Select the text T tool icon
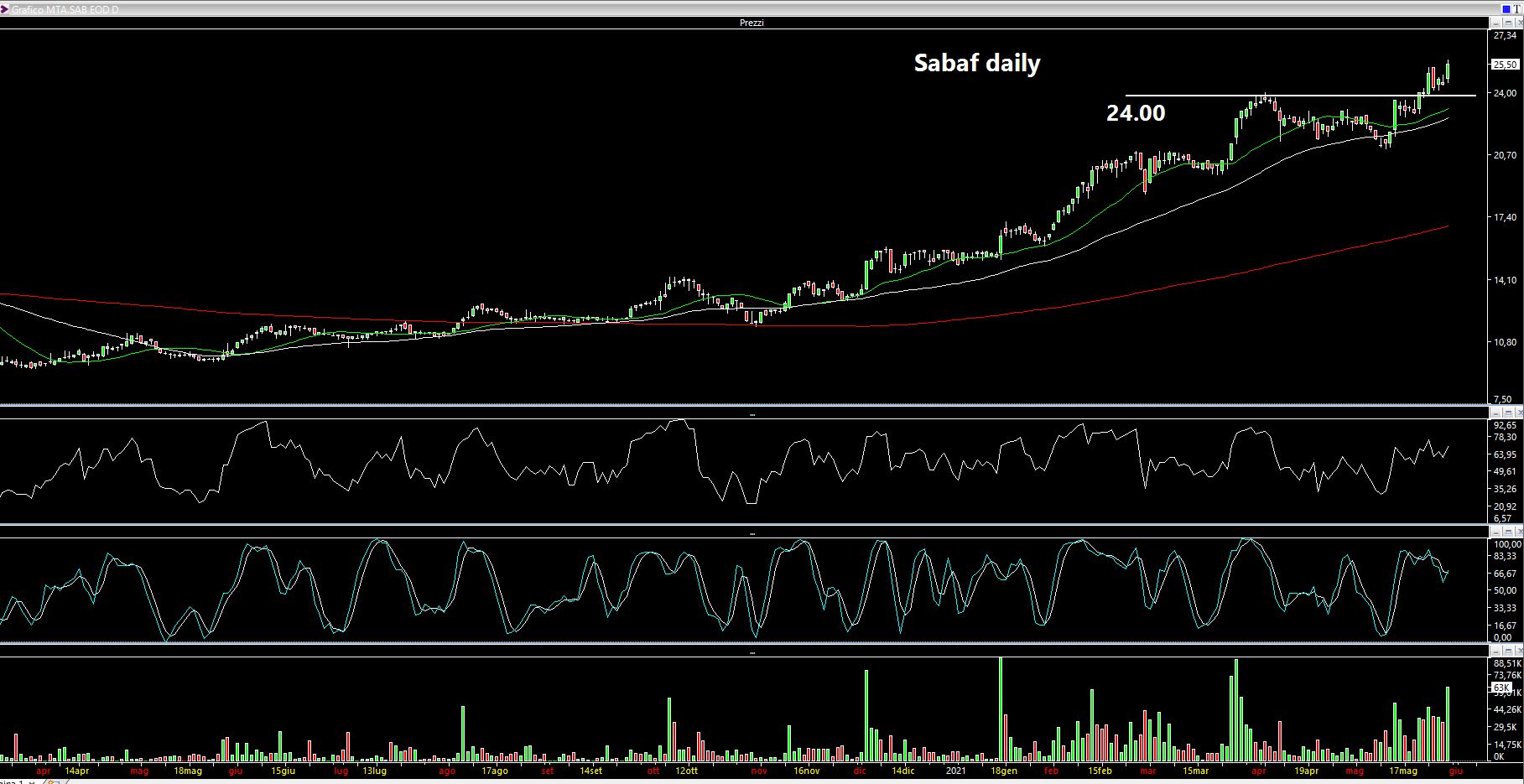Image resolution: width=1524 pixels, height=784 pixels. pos(1517,8)
